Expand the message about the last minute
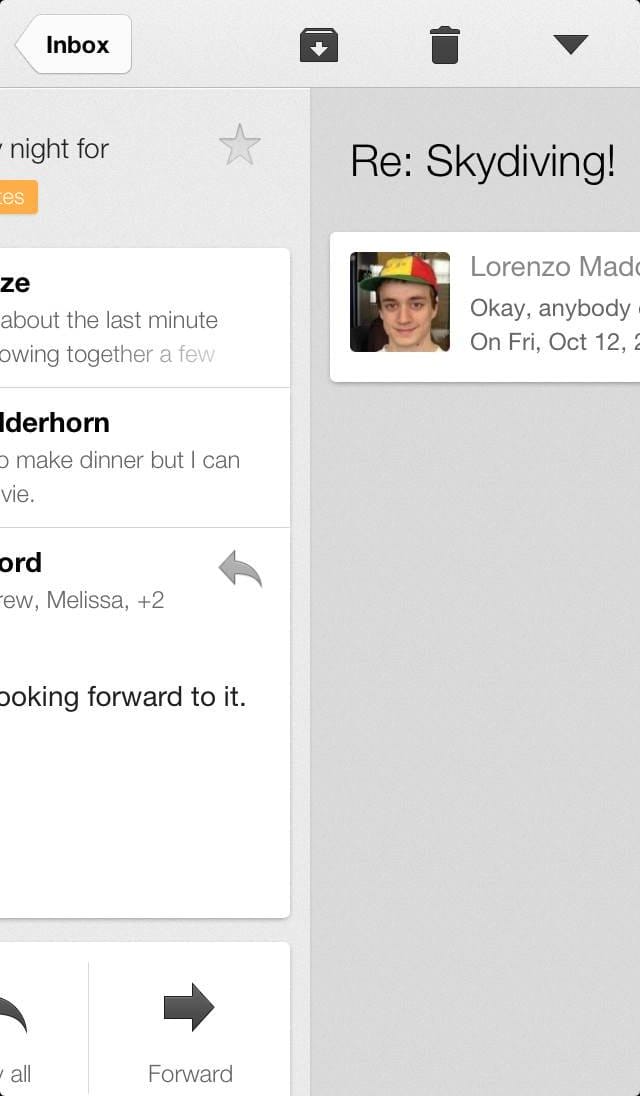 tap(120, 320)
